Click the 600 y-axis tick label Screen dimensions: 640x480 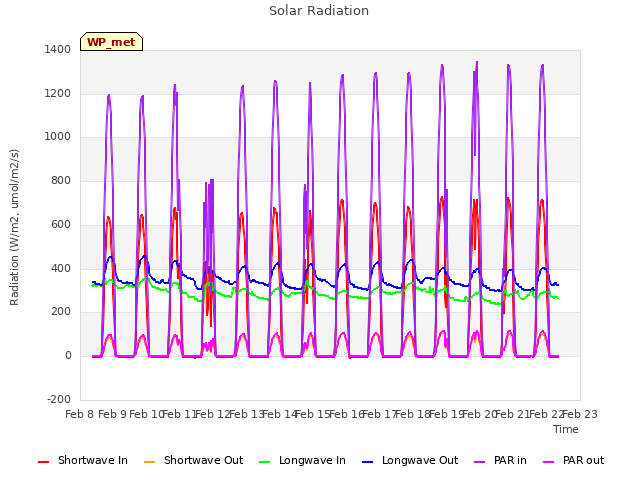[61, 224]
